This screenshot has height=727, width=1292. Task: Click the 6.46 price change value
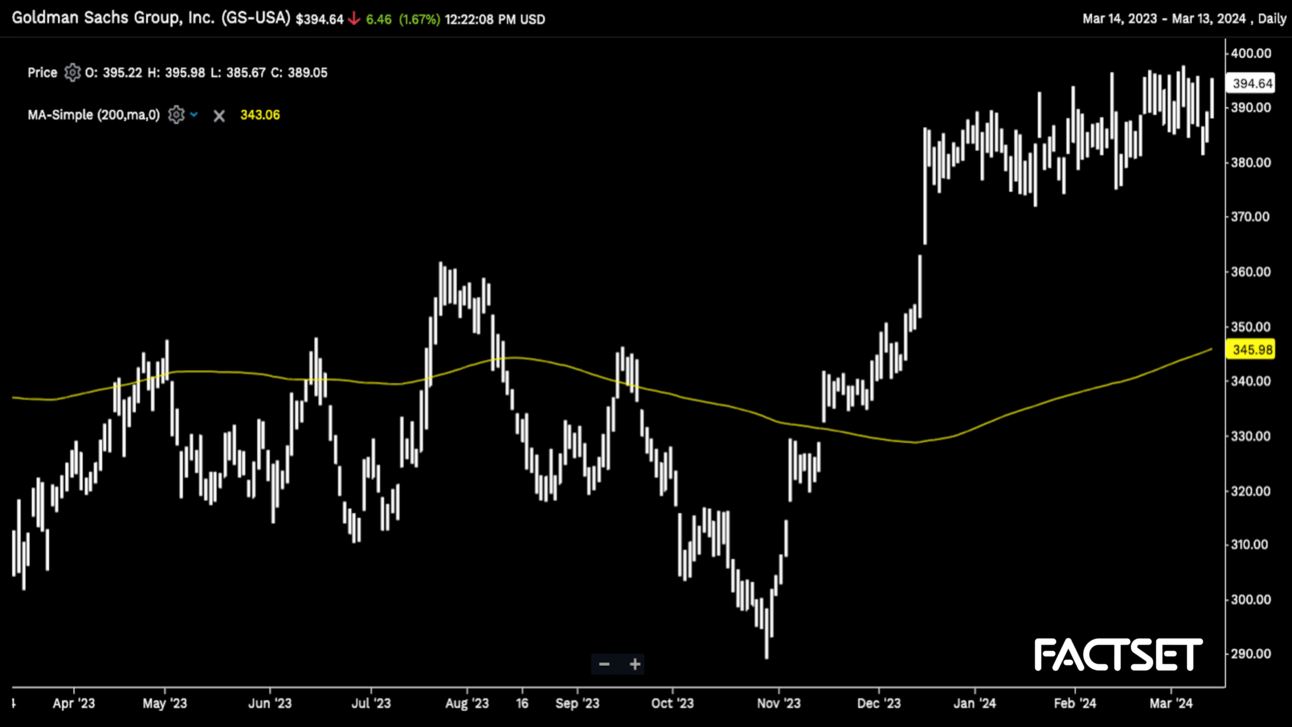click(379, 19)
